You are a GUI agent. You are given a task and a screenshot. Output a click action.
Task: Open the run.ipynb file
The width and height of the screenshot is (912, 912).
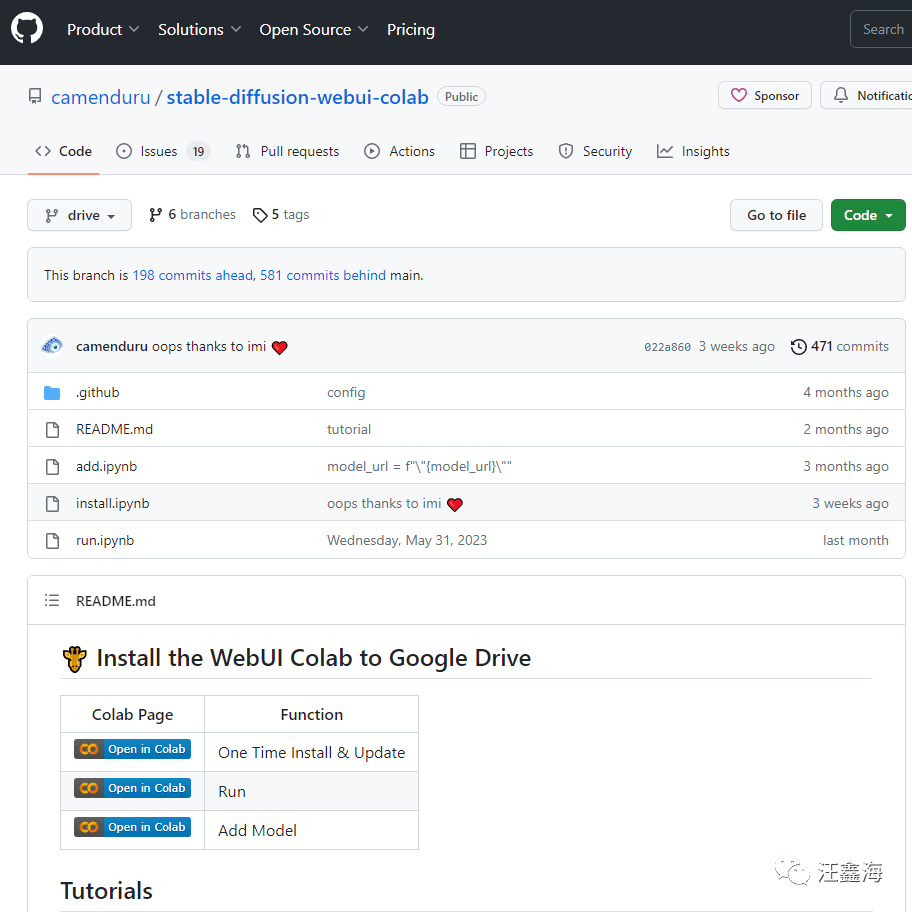pos(105,540)
